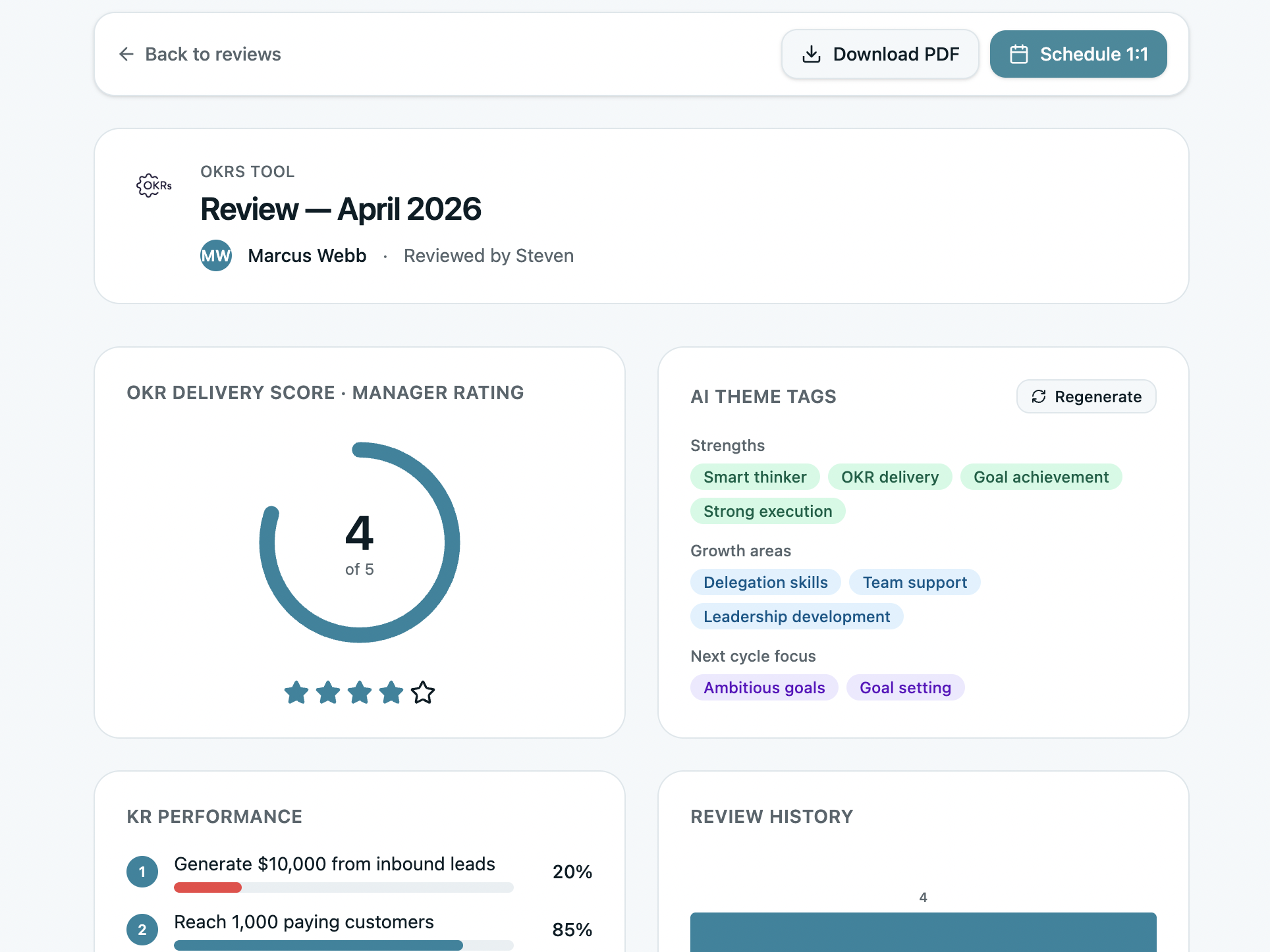
Task: Click 'Generate $10,000 from inbound leads' KR
Action: coord(335,864)
